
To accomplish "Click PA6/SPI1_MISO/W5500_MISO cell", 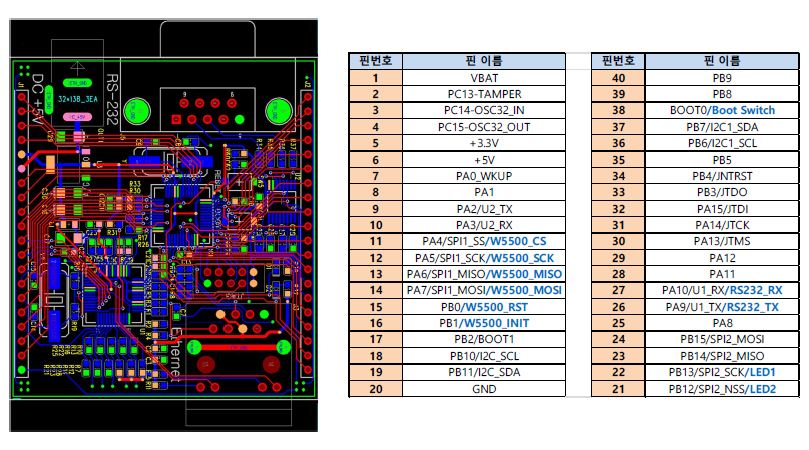I will point(484,274).
